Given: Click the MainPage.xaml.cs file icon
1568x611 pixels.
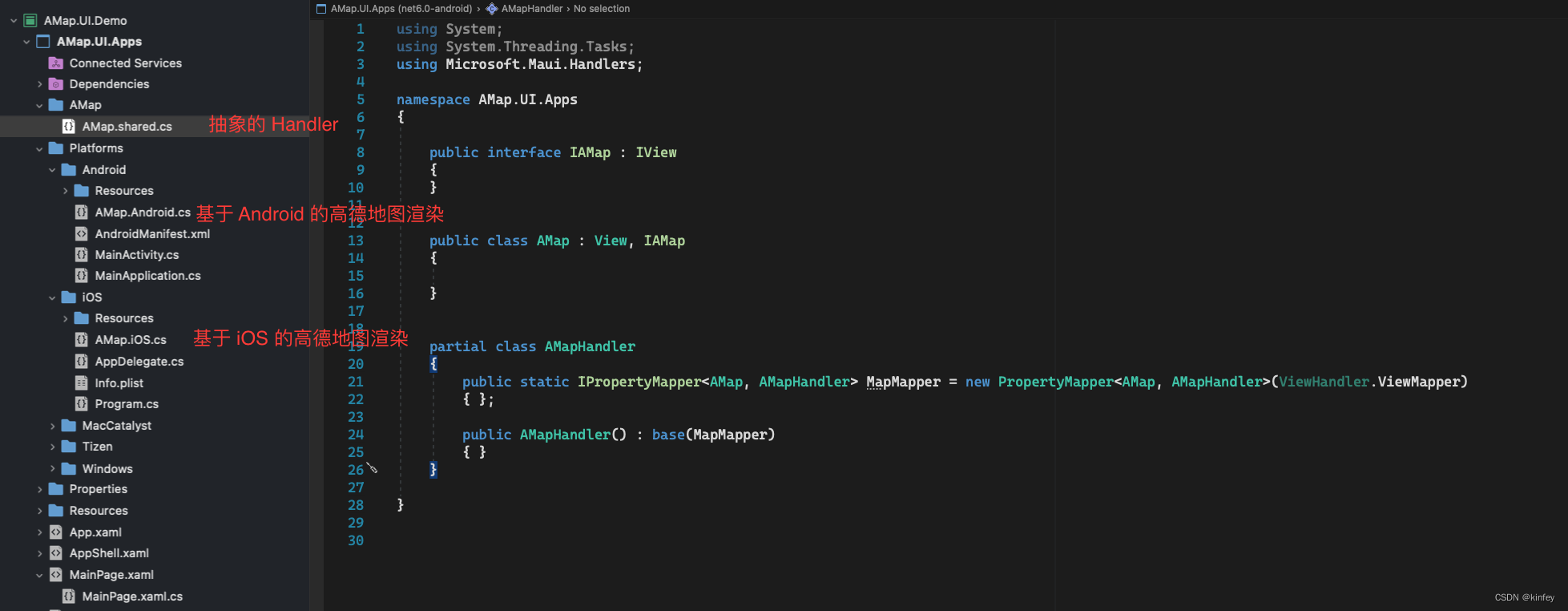Looking at the screenshot, I should tap(69, 597).
